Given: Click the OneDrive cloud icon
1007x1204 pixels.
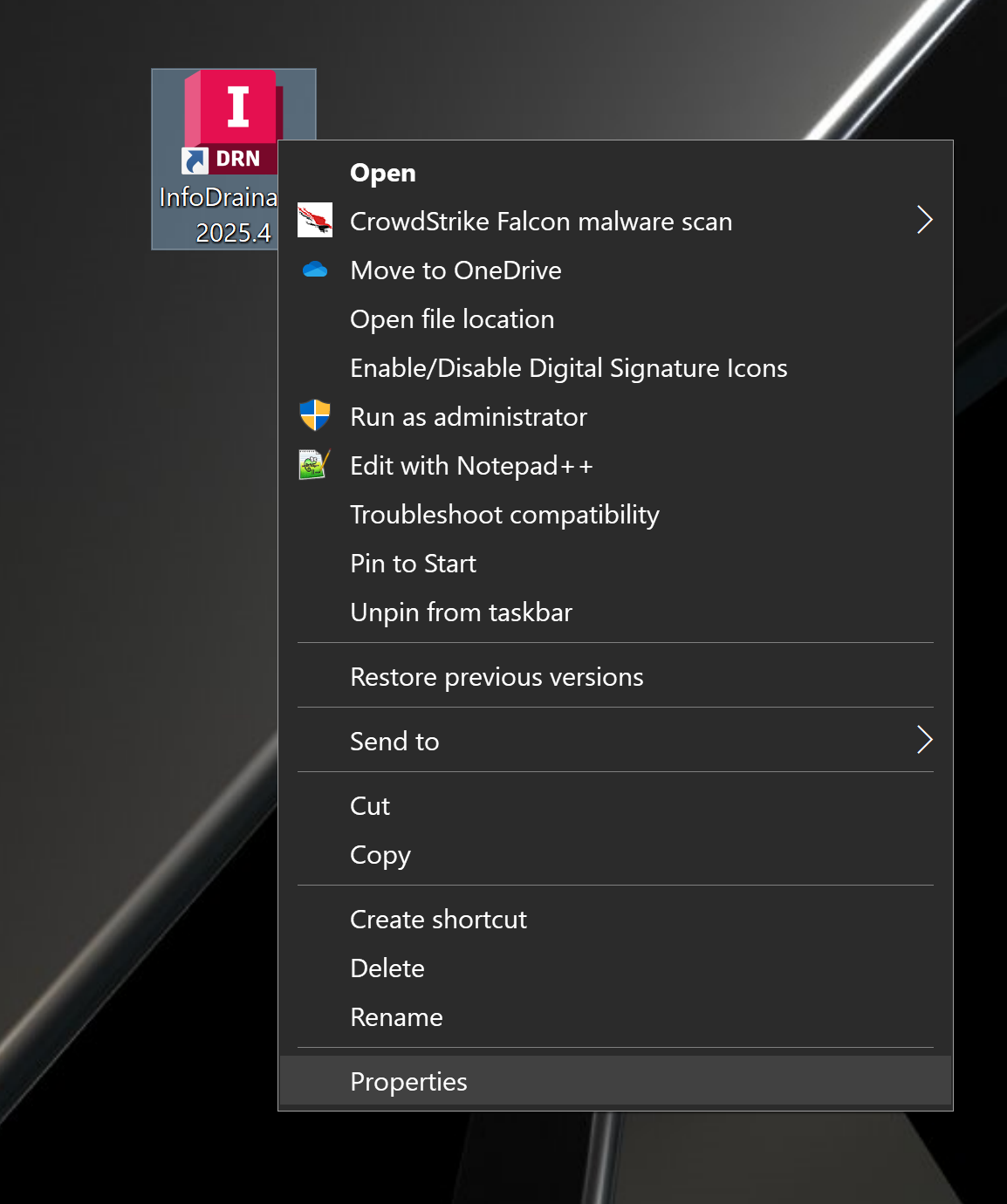Looking at the screenshot, I should 315,270.
